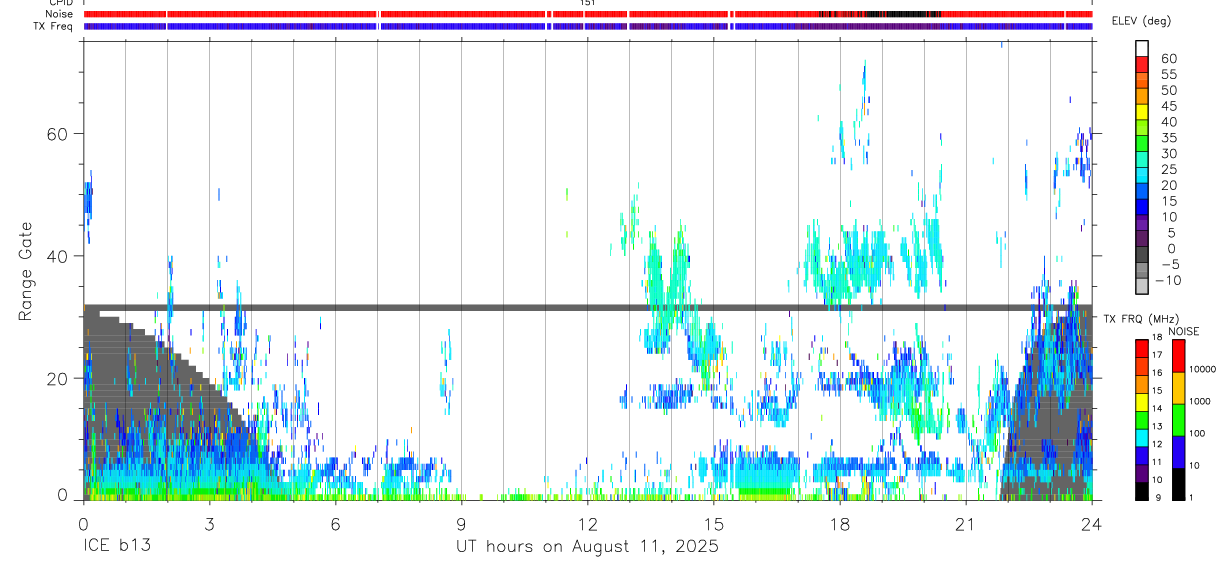Screen dimensions: 1228x567
Task: Click x-axis hour label 18
Action: pyautogui.click(x=839, y=524)
